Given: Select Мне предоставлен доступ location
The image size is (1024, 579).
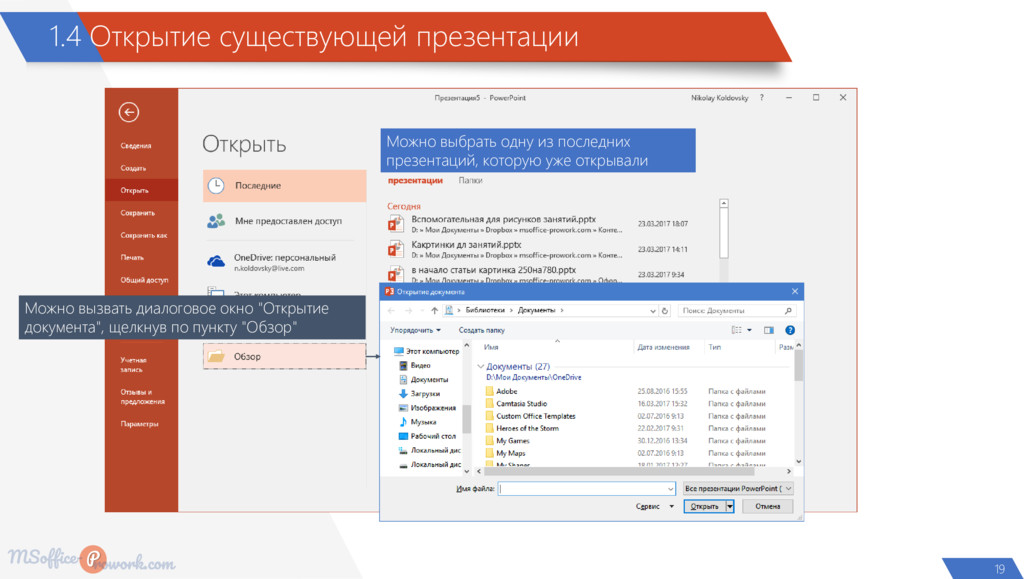Looking at the screenshot, I should point(285,221).
